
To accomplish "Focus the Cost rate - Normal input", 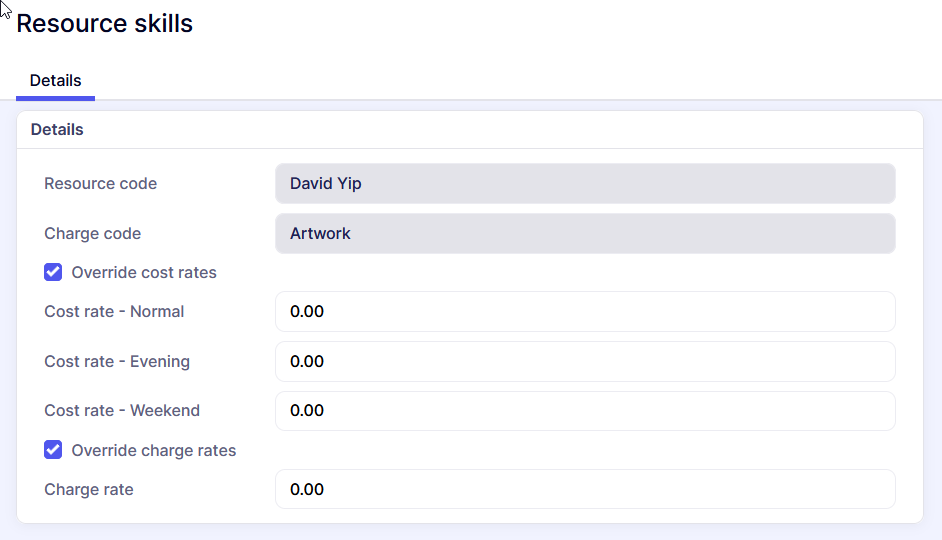I will pos(585,312).
